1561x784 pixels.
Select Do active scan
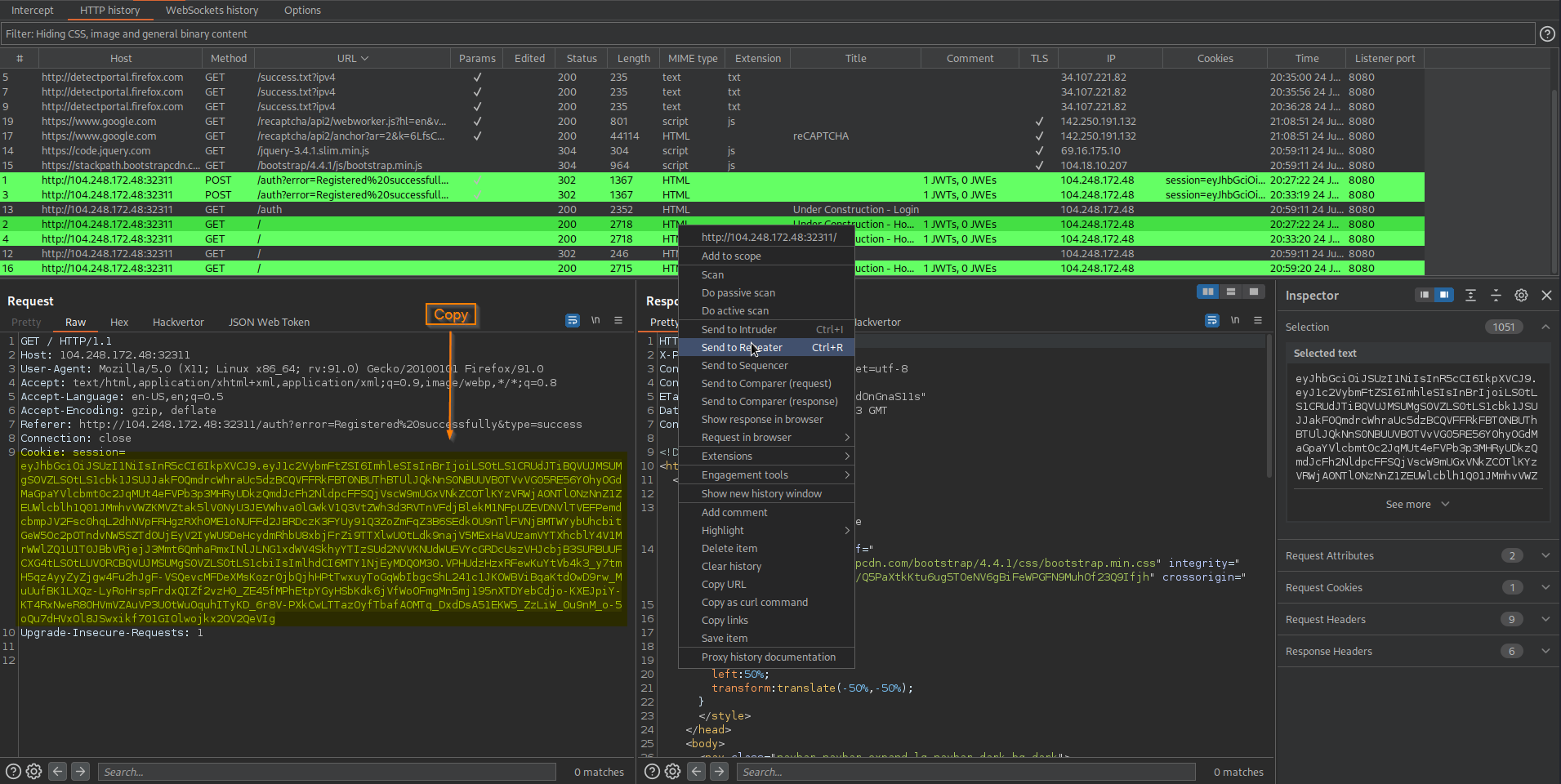[766, 310]
